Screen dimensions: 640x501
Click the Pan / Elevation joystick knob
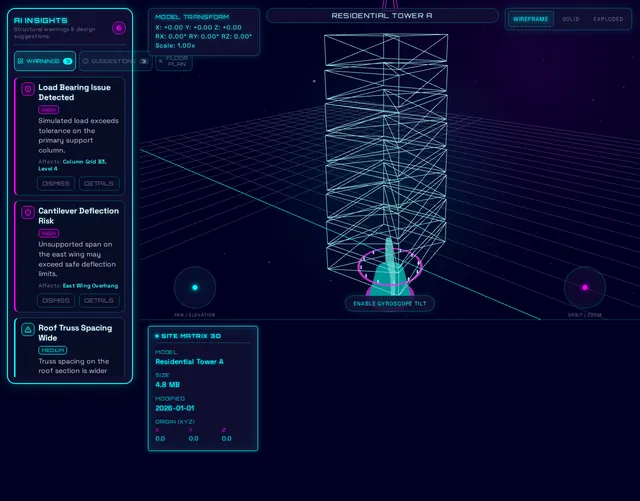tap(195, 287)
